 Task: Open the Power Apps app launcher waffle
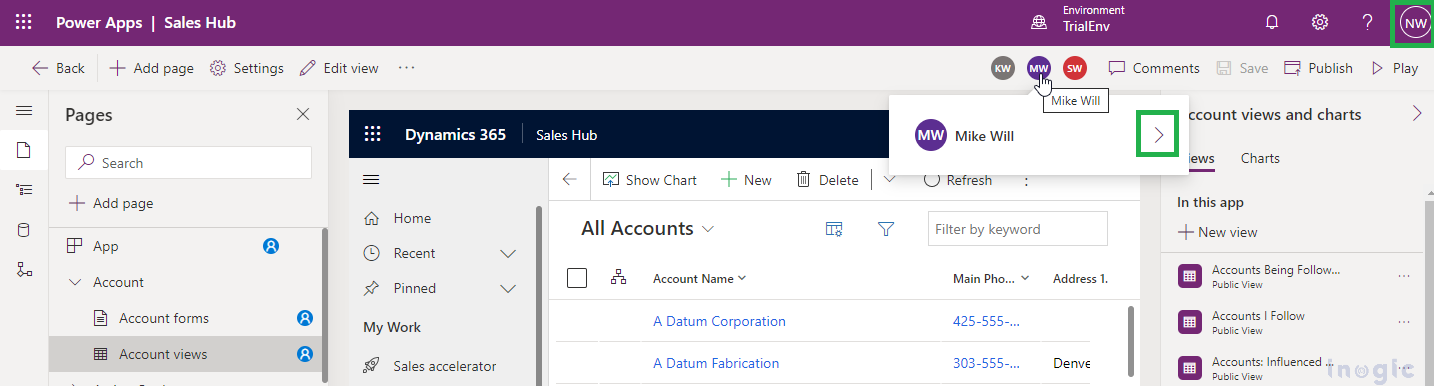(x=23, y=22)
